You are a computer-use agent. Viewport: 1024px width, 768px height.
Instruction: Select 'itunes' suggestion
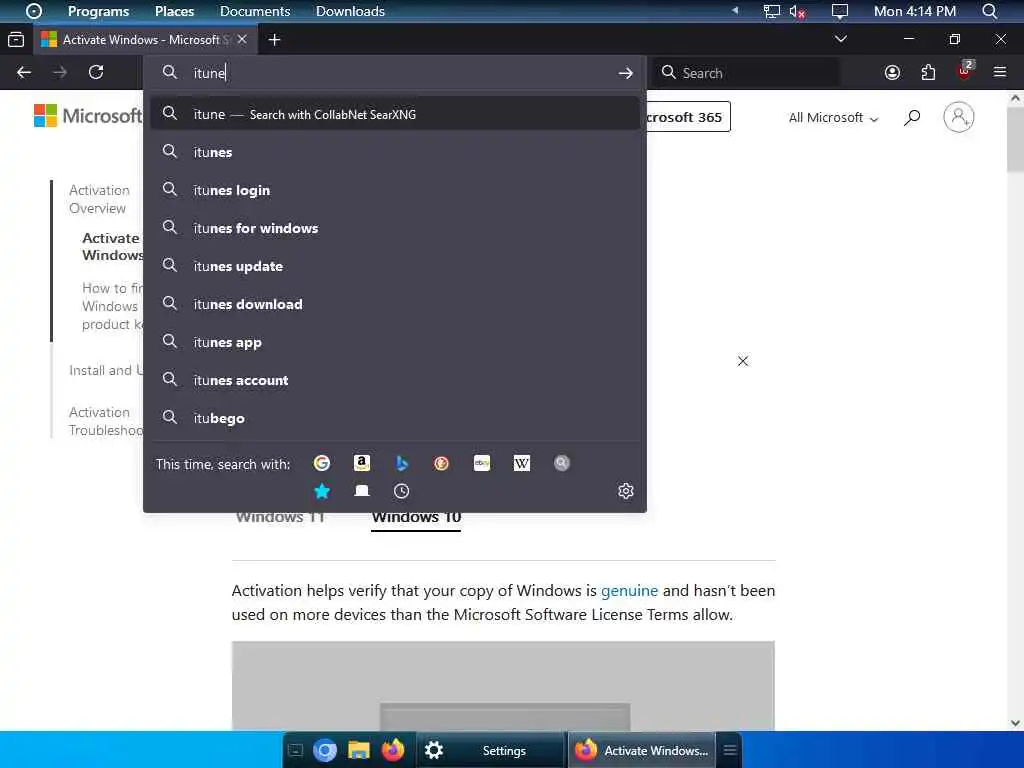[395, 152]
